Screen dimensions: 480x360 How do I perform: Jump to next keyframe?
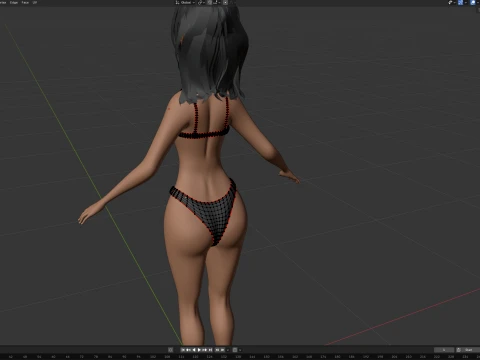click(205, 350)
